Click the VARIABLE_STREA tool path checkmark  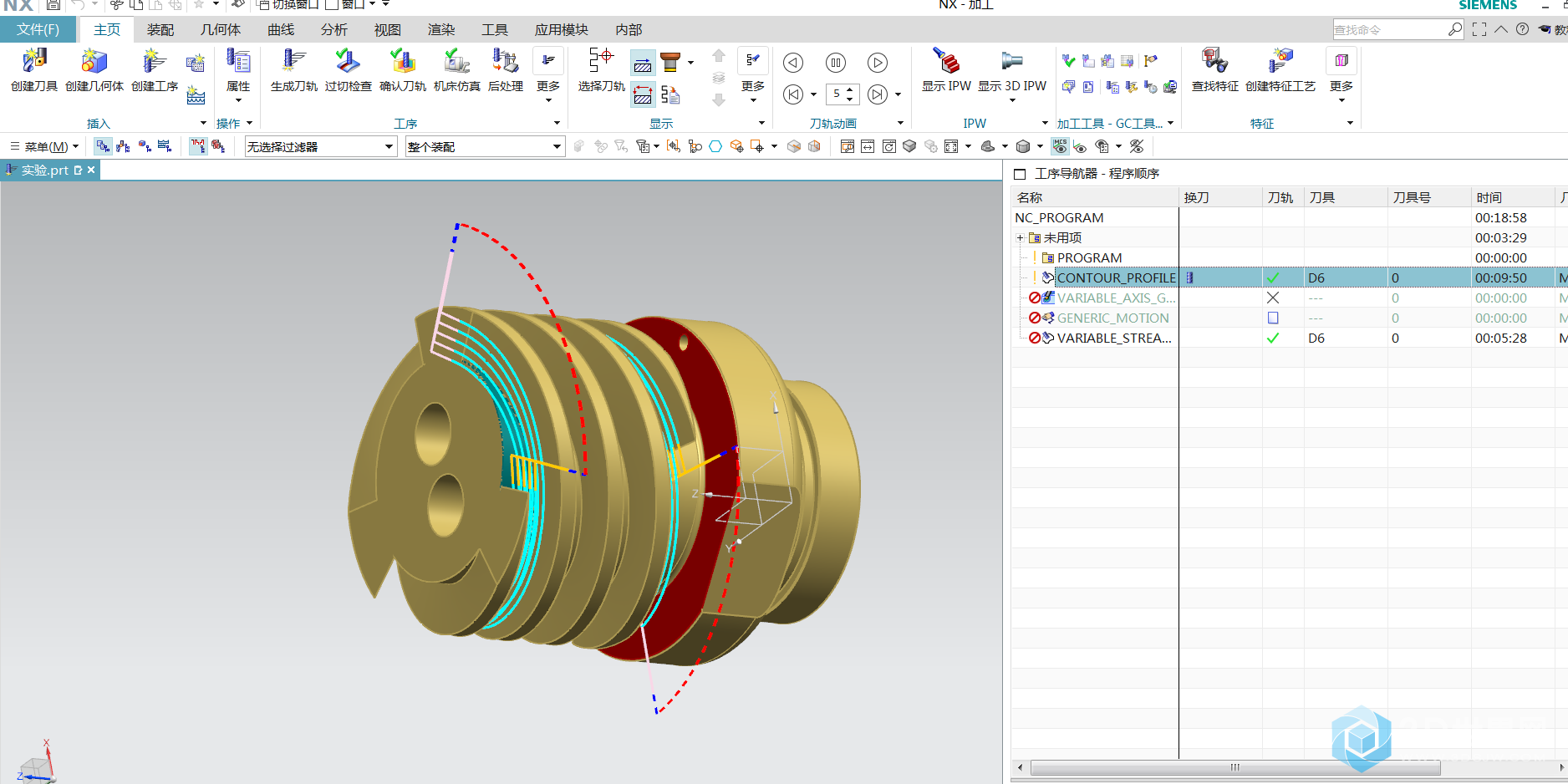point(1273,338)
